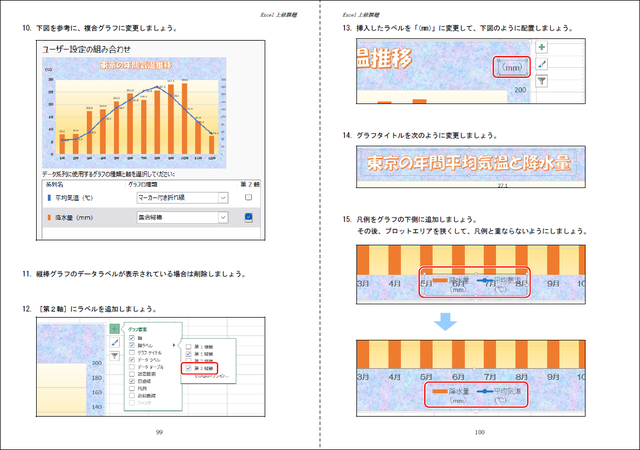Click the ユーザー設定の組み合わせ dialog heading

point(87,49)
